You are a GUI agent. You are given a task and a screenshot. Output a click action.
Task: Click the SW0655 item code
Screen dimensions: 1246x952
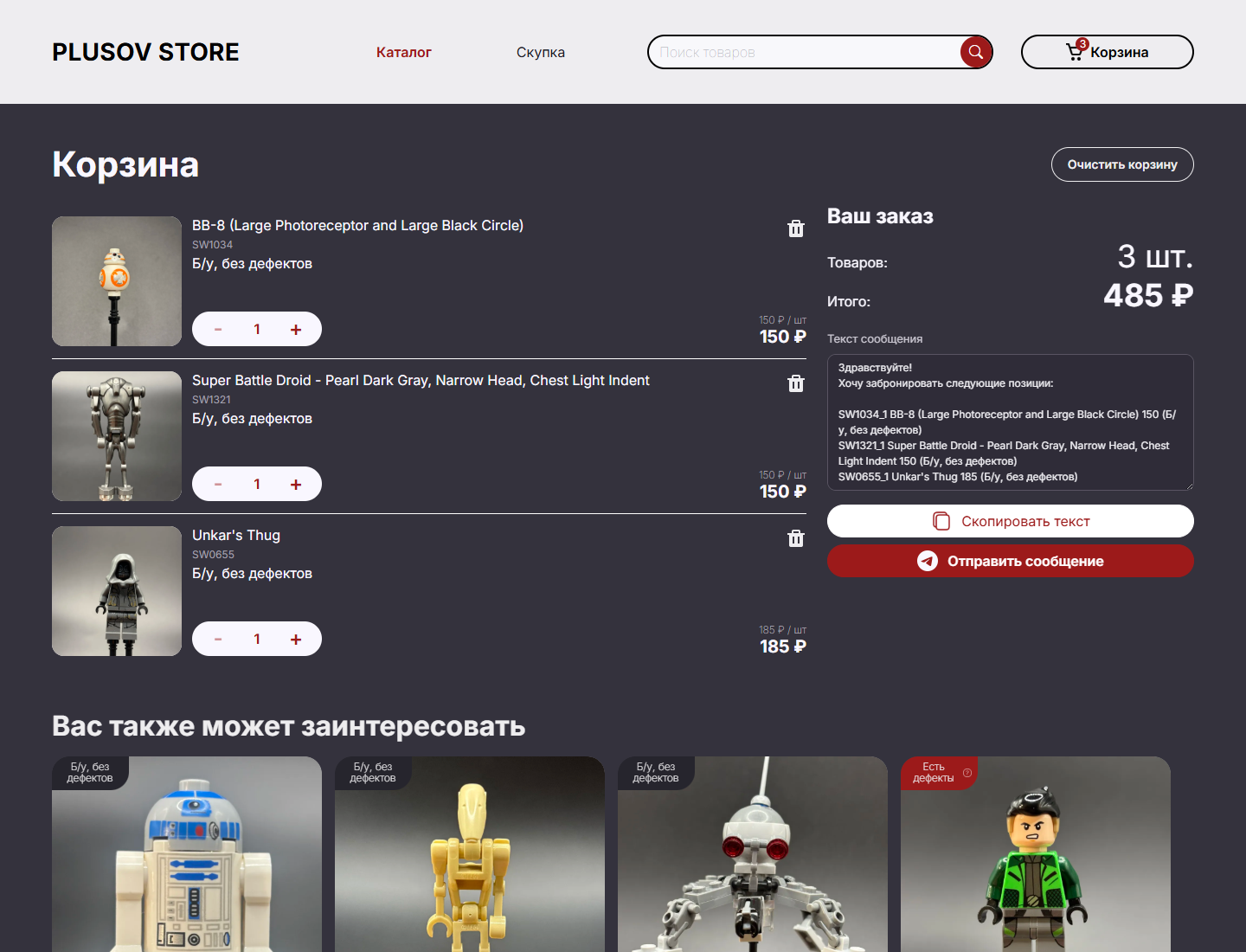point(213,555)
